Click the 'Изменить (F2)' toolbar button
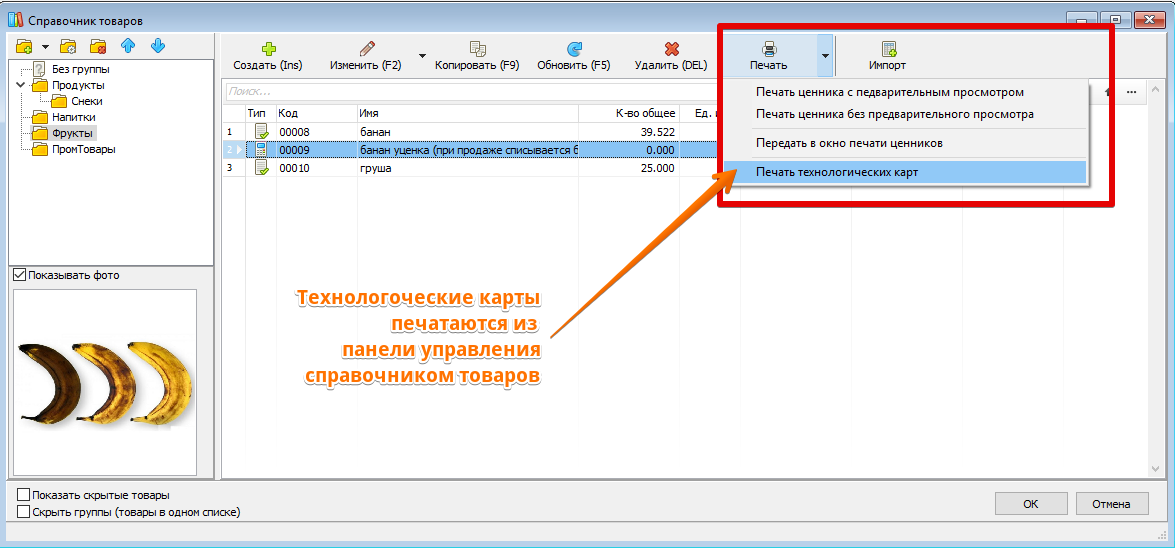The height and width of the screenshot is (548, 1175). click(366, 57)
